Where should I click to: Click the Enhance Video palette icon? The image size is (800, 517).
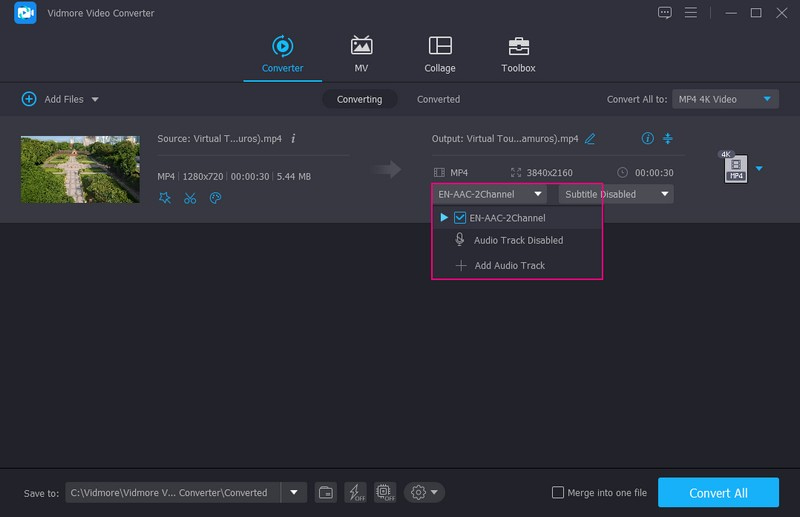point(215,198)
